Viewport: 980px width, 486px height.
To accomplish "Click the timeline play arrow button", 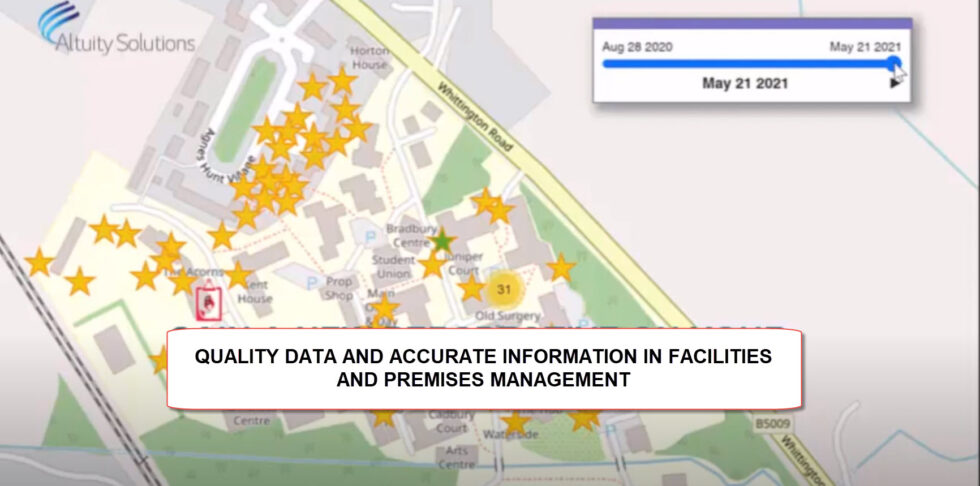I will point(895,83).
